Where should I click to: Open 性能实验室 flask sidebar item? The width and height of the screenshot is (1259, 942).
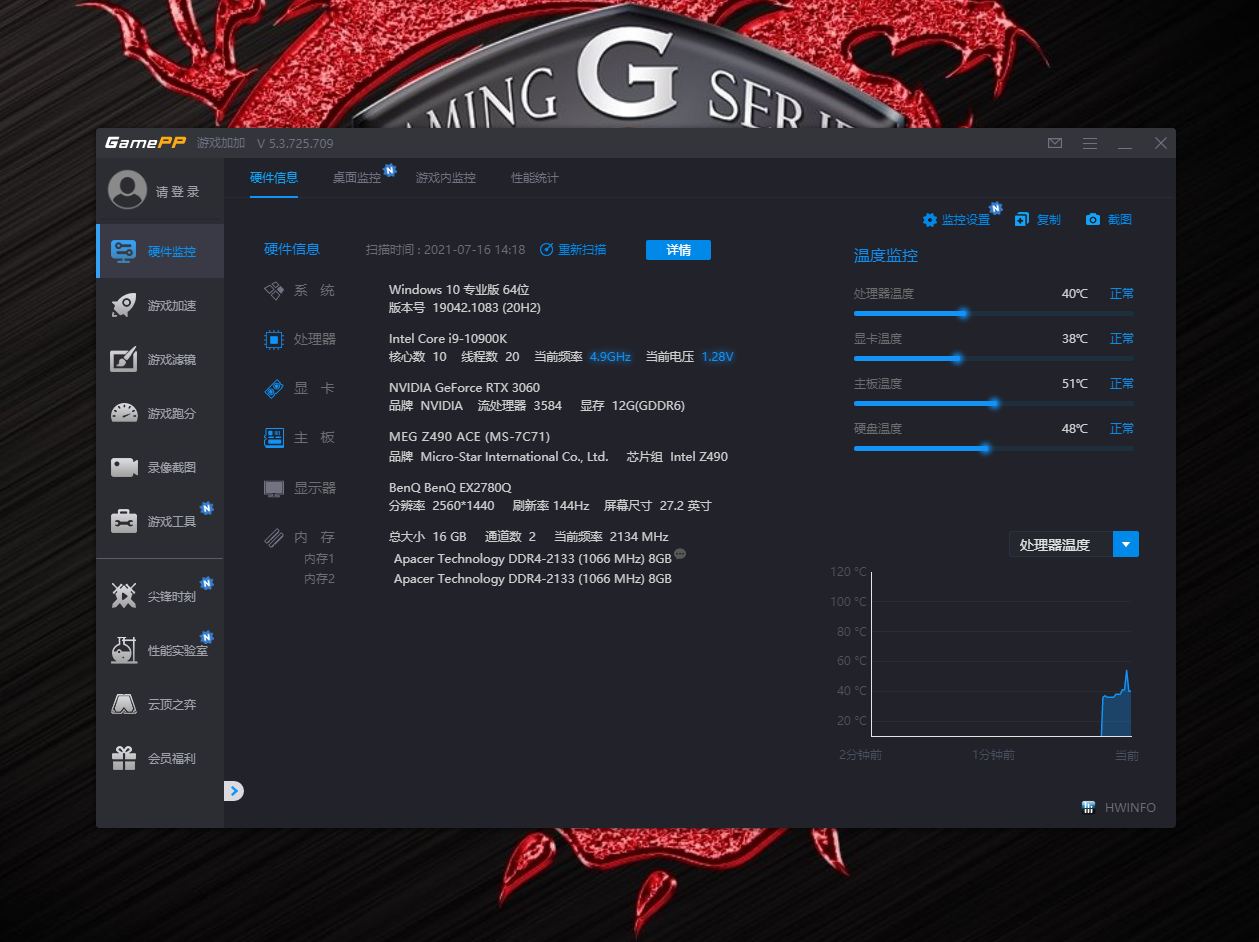click(160, 650)
